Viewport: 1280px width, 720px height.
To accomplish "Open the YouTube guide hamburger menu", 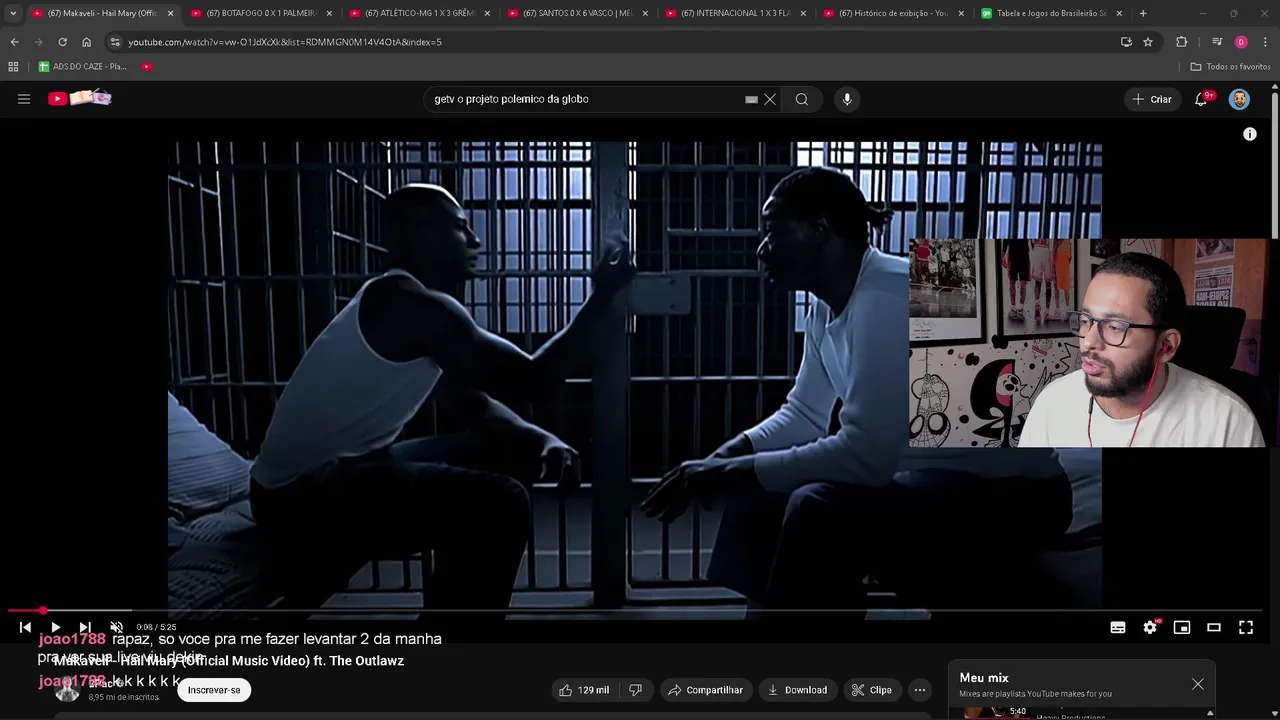I will tap(24, 99).
